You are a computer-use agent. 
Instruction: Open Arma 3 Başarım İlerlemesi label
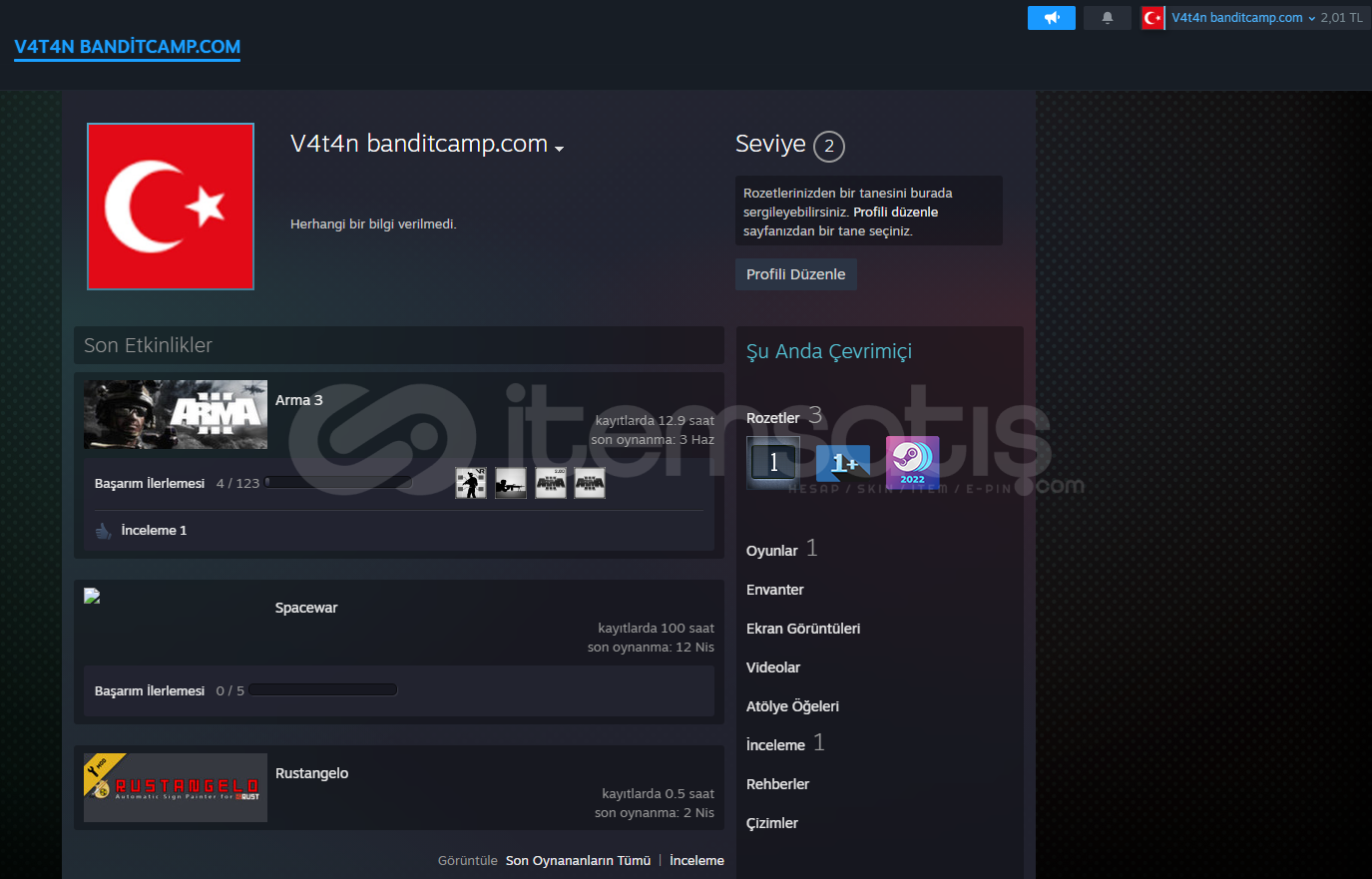coord(150,483)
